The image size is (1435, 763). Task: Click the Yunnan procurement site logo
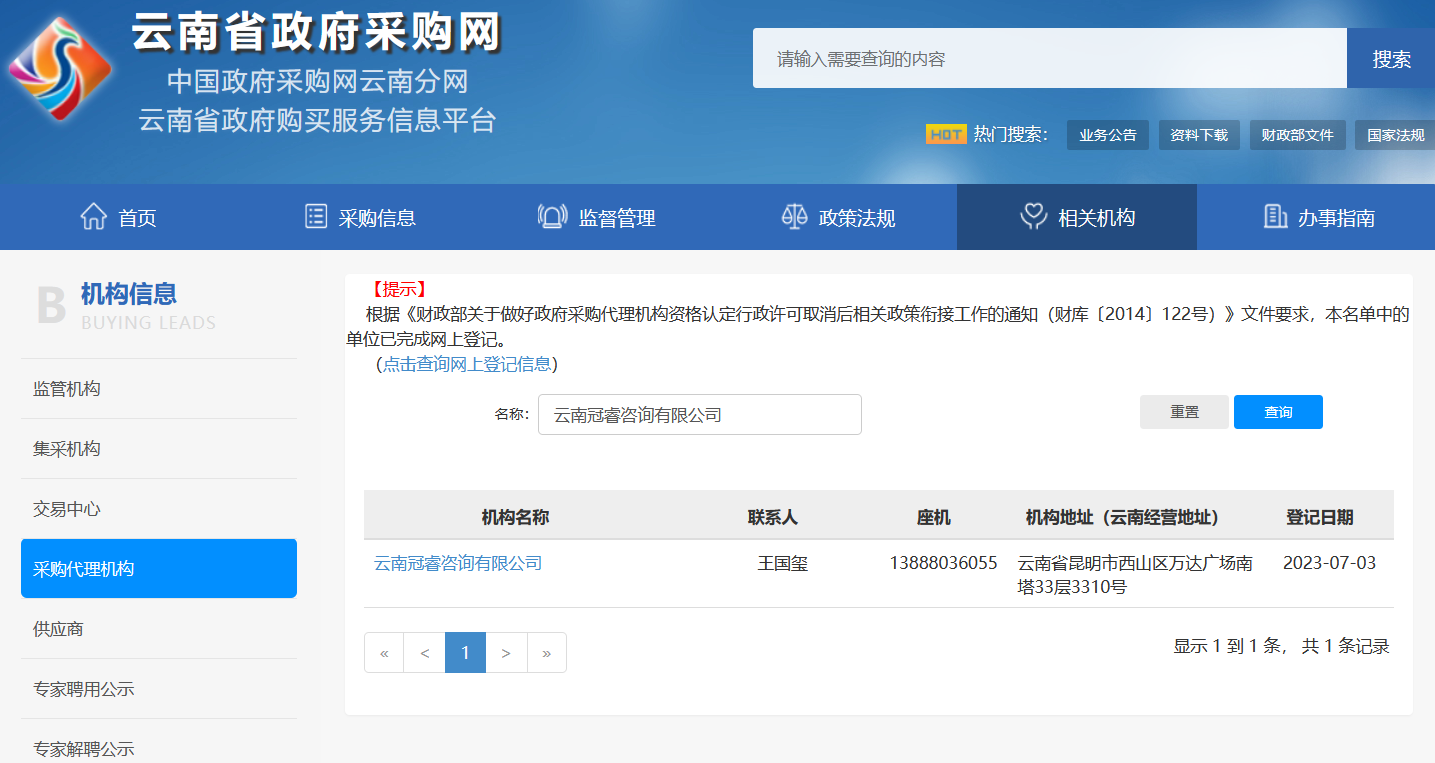point(60,68)
